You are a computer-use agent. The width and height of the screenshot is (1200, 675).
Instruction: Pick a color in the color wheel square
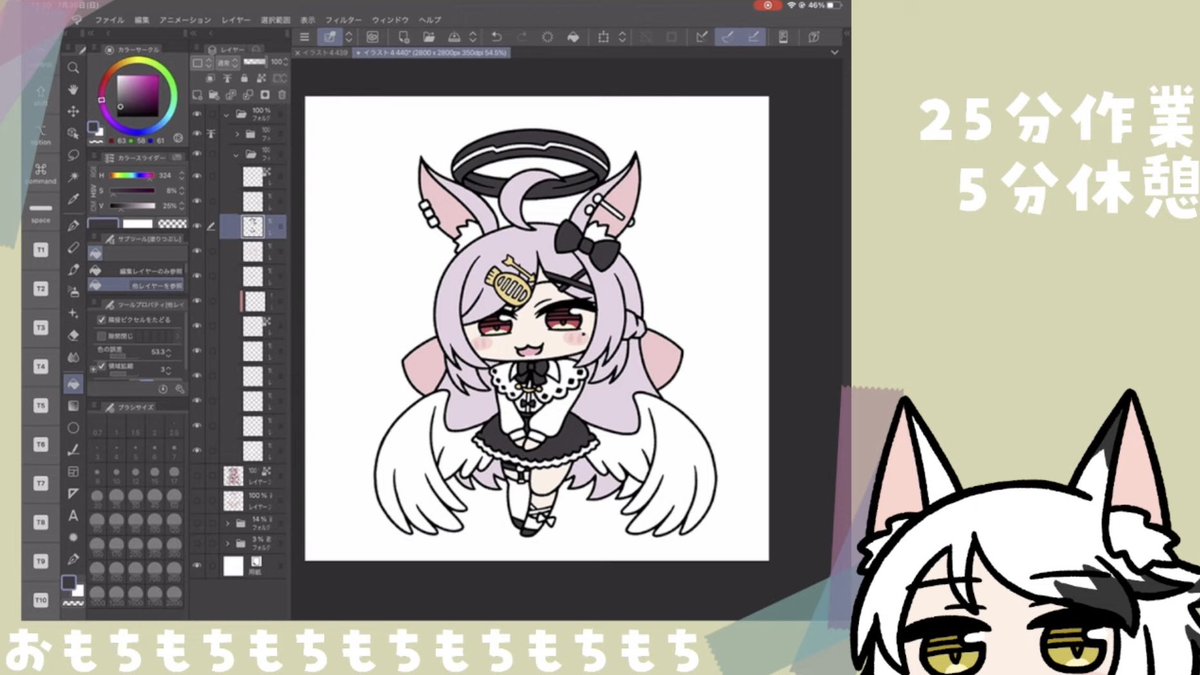136,94
